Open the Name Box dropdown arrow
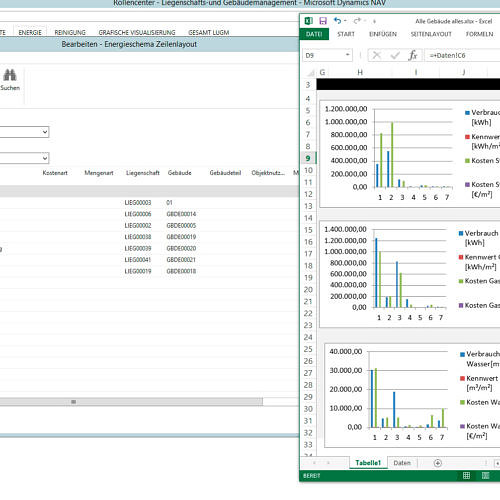 pyautogui.click(x=348, y=55)
